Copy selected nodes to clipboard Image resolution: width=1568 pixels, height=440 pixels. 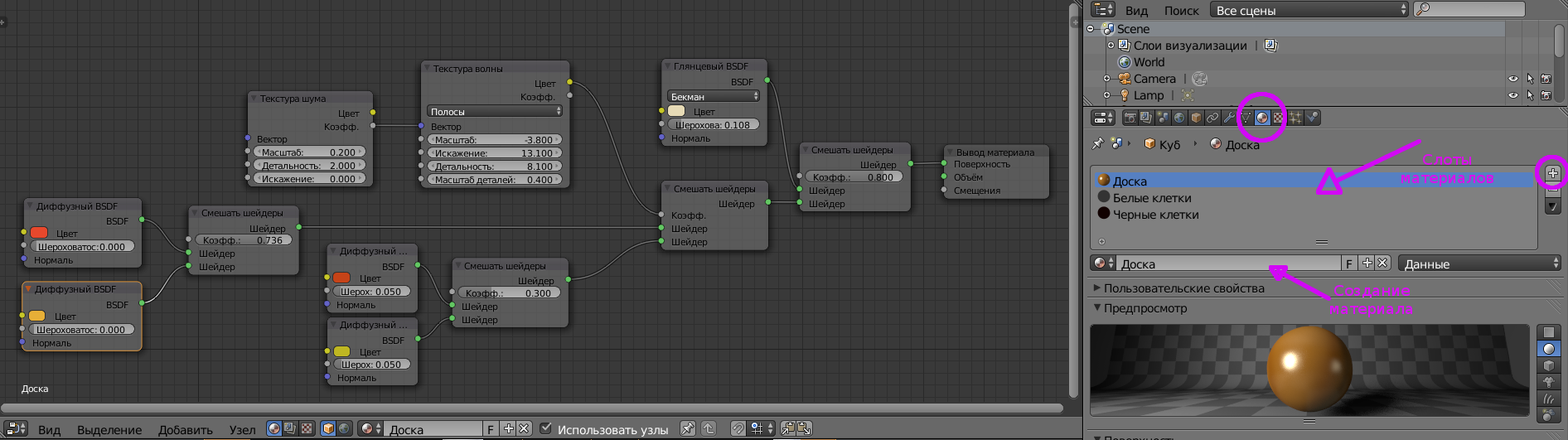coord(789,428)
